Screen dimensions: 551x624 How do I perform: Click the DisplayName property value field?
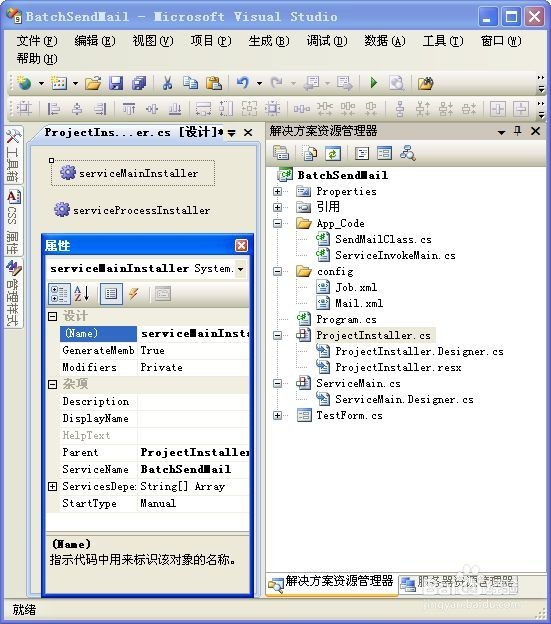[x=193, y=418]
